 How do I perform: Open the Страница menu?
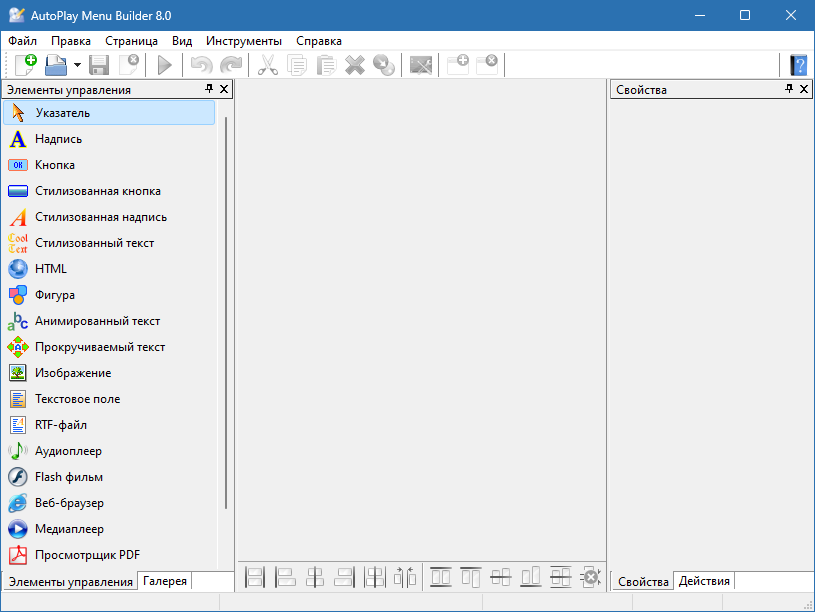(x=132, y=41)
